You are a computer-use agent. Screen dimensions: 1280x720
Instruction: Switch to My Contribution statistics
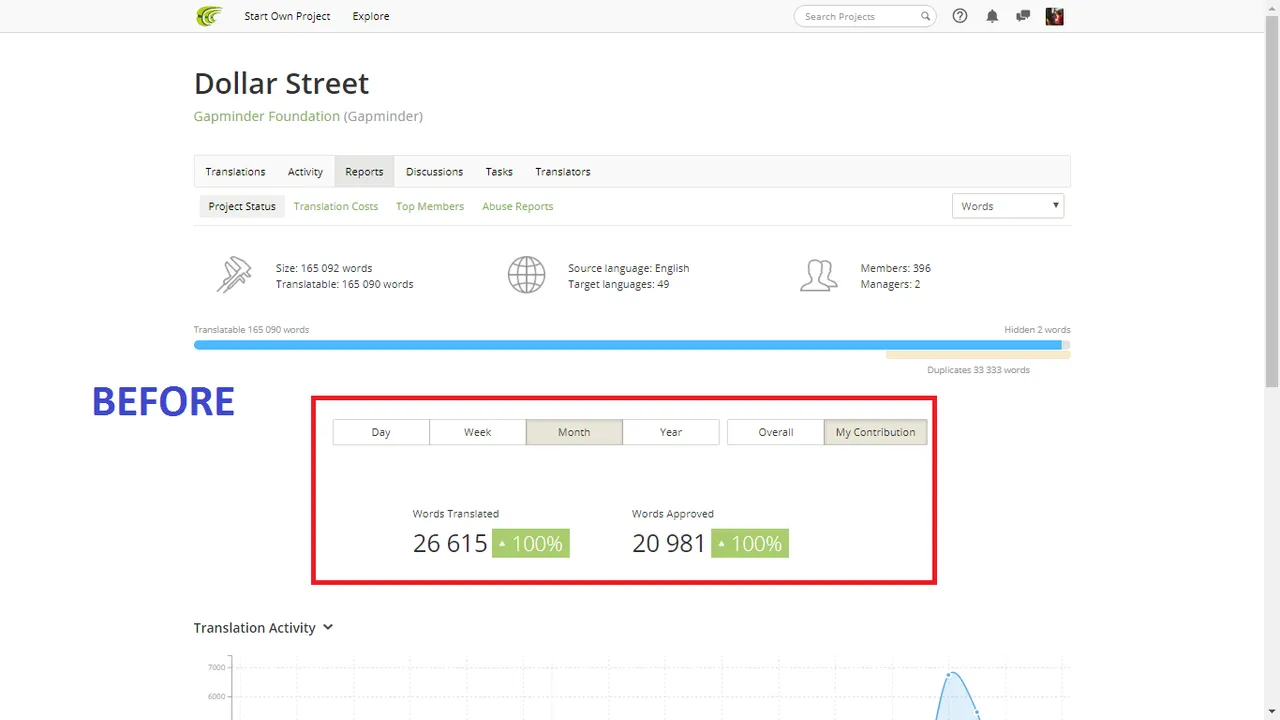coord(876,432)
